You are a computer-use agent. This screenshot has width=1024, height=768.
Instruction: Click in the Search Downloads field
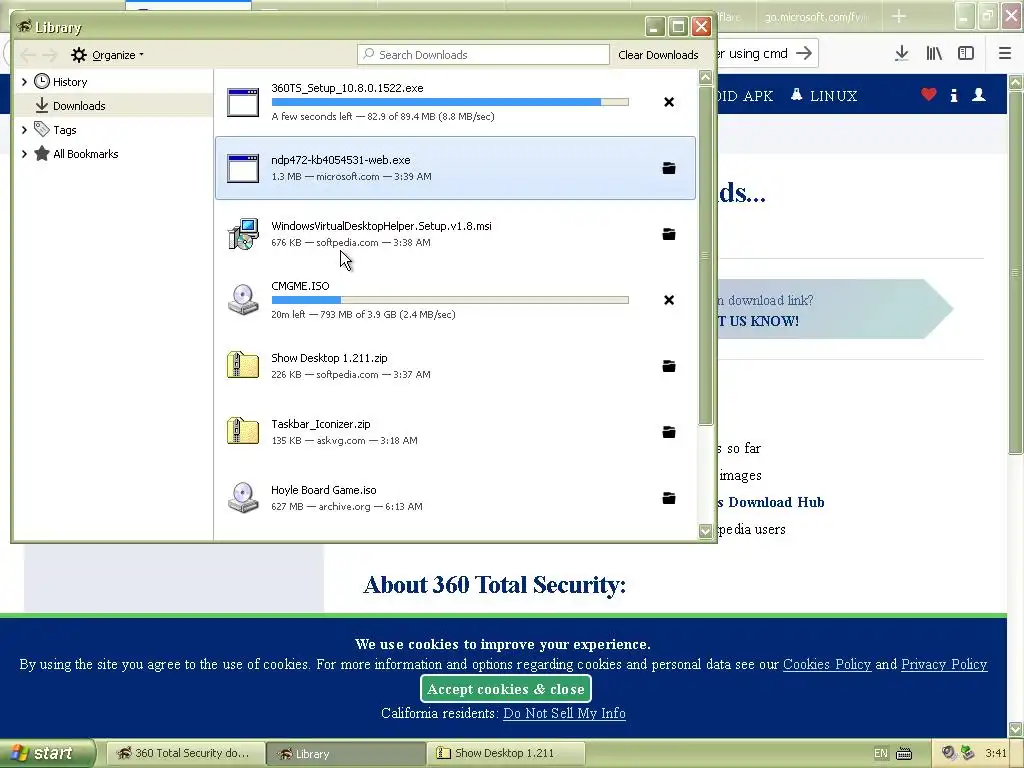(x=483, y=55)
